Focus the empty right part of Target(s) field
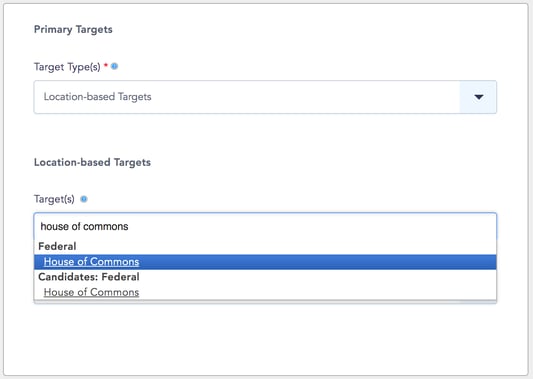The width and height of the screenshot is (533, 379). [x=312, y=226]
